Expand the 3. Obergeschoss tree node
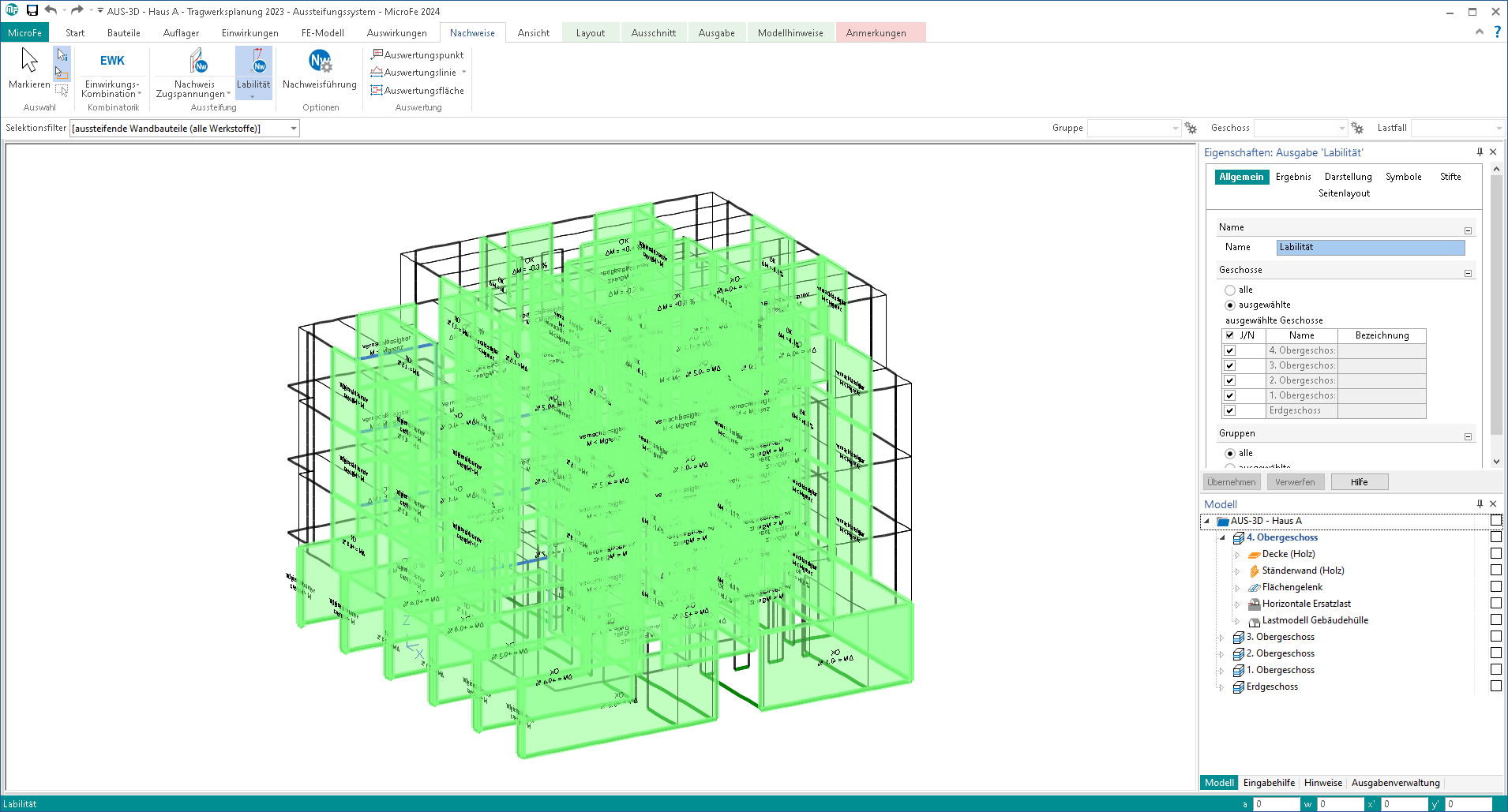Screen dimensions: 1508x812 pyautogui.click(x=1222, y=638)
